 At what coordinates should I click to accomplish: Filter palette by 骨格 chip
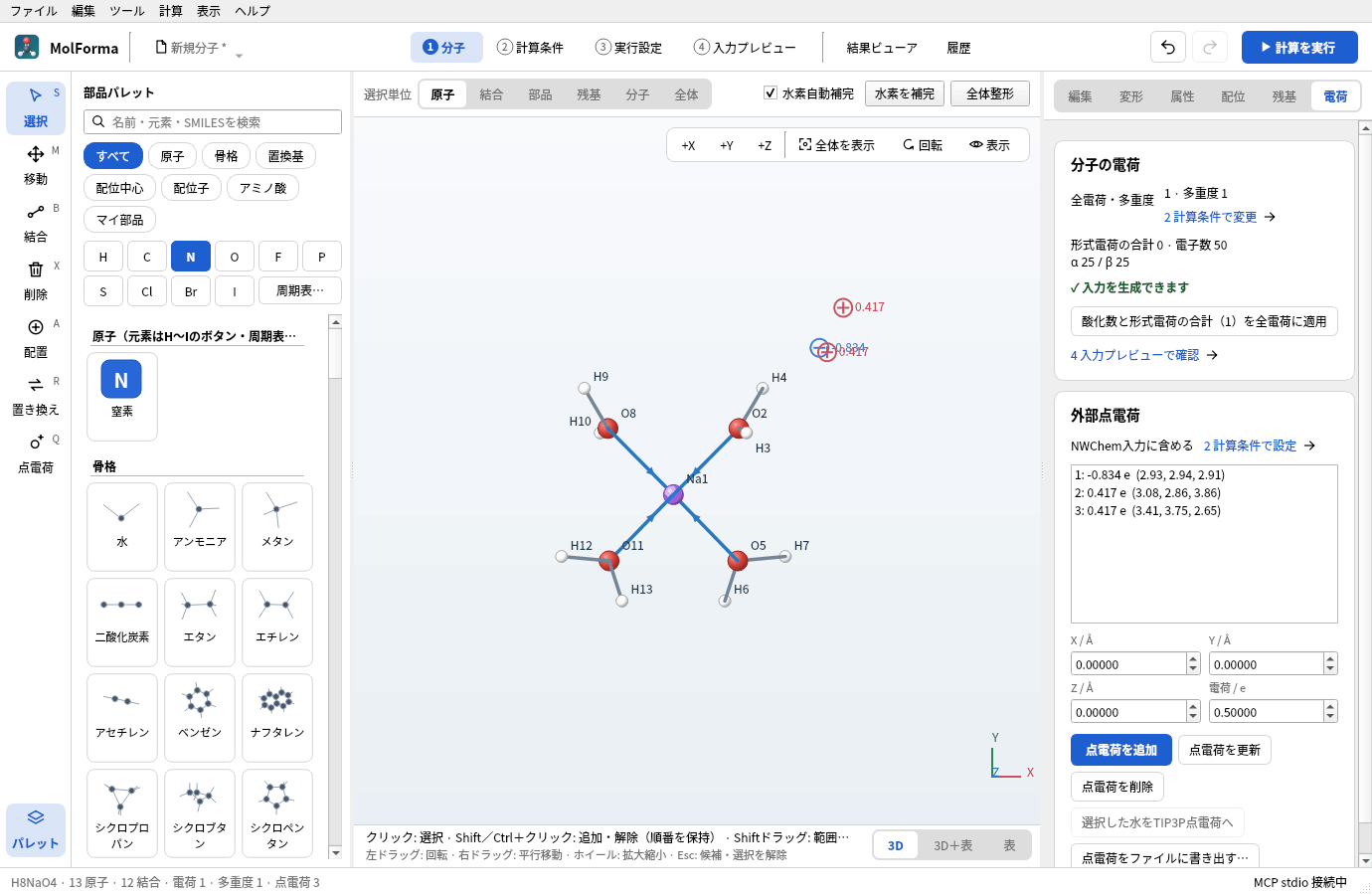click(x=227, y=156)
